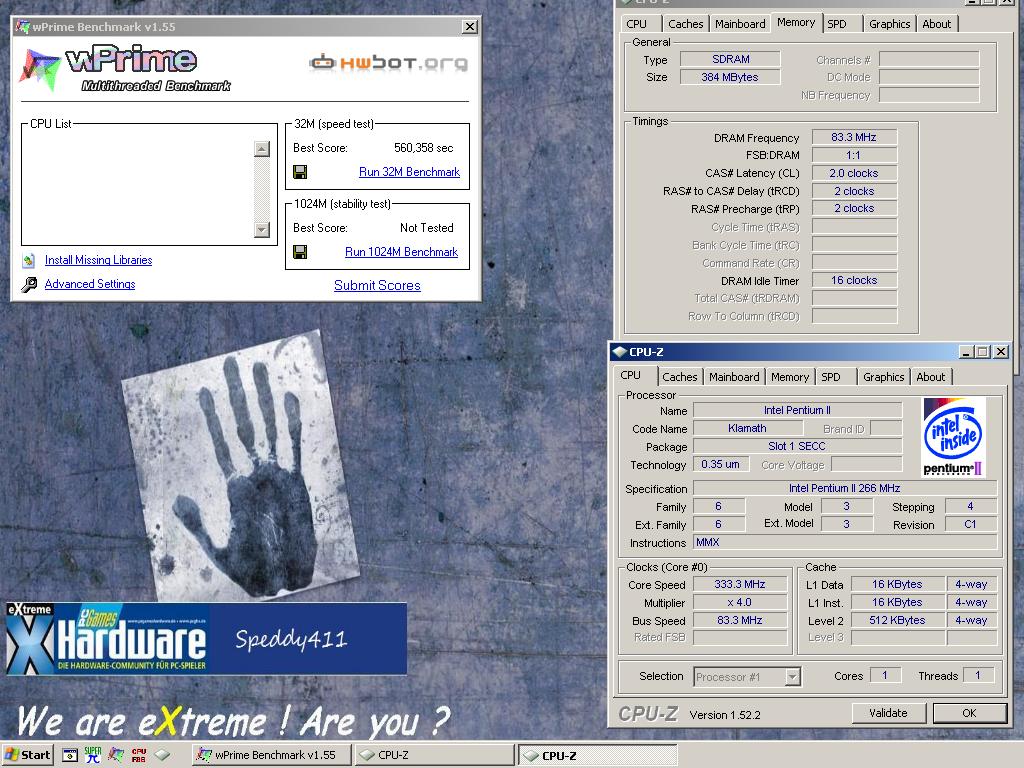Switch to wPrime Benchmark v1.55 taskbar button
Screen dimensions: 1024x768
point(271,756)
